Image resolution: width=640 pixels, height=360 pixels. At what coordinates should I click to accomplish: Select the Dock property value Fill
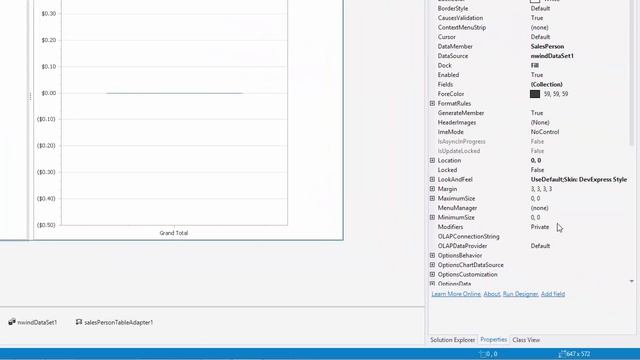tap(535, 65)
